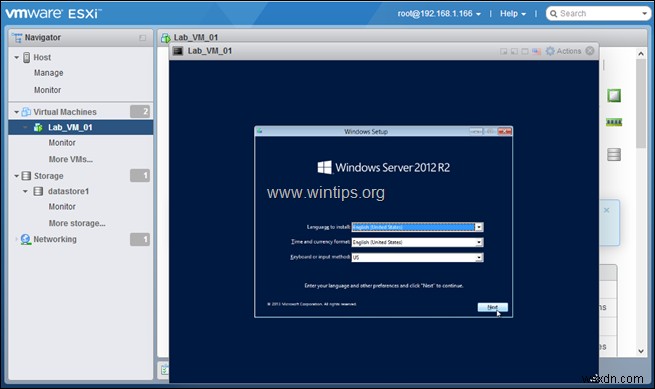Click the gray storage disk icon
Image resolution: width=655 pixels, height=389 pixels.
pos(614,154)
